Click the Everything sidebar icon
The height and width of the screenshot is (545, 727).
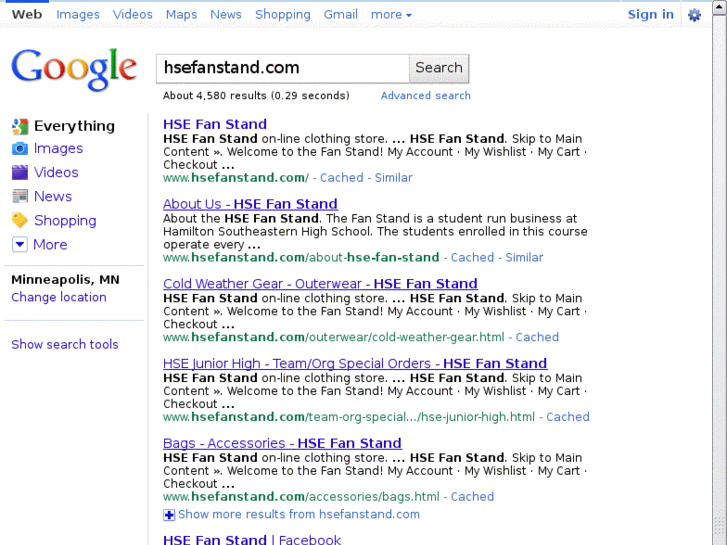(20, 126)
